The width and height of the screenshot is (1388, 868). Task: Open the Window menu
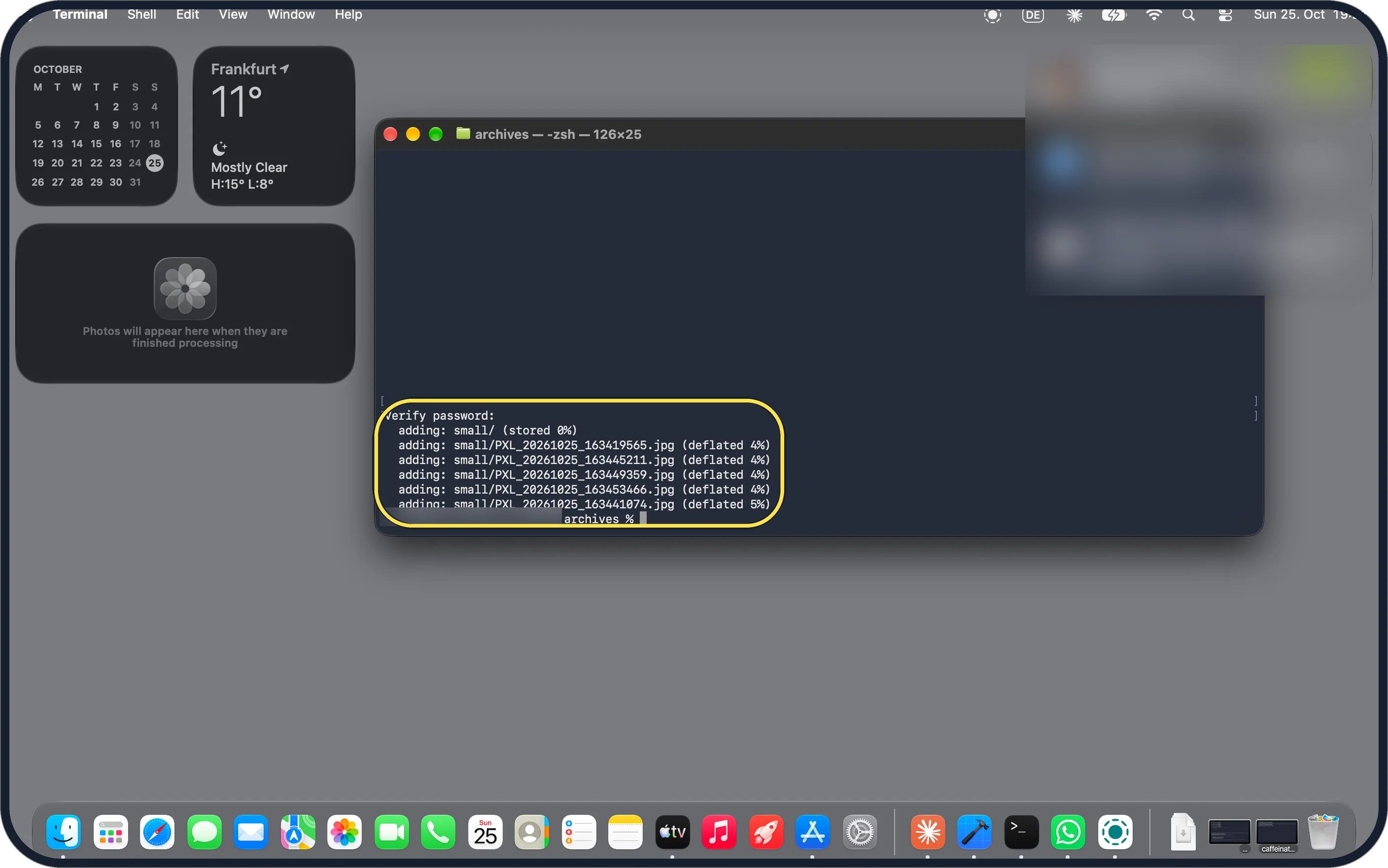[x=291, y=14]
